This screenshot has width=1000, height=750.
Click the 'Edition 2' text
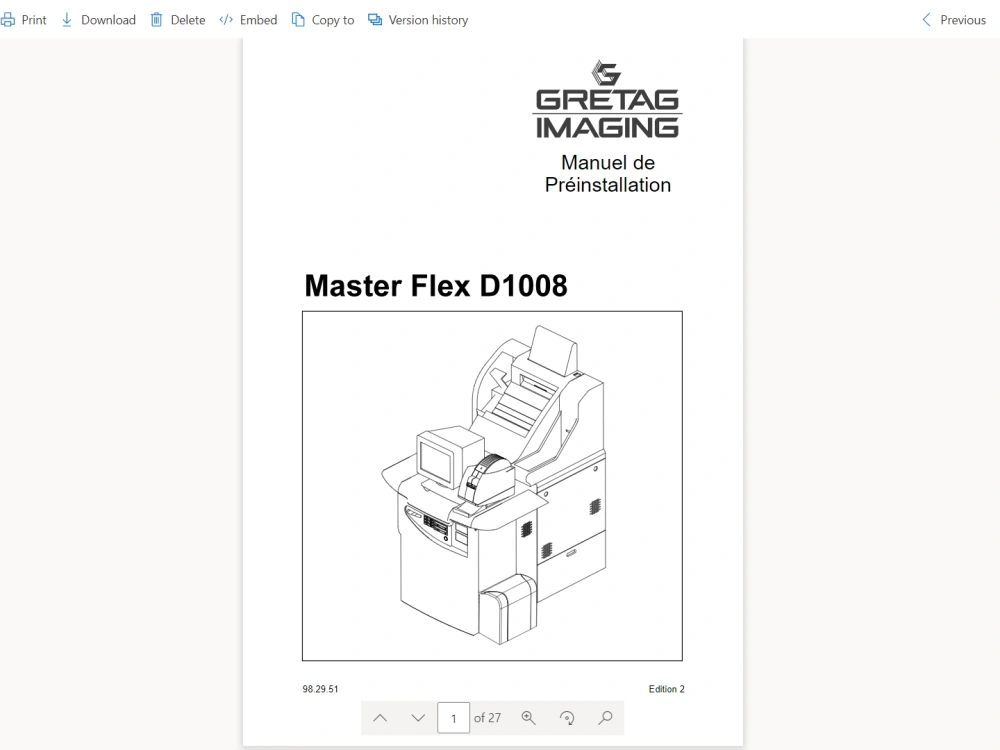click(x=666, y=689)
